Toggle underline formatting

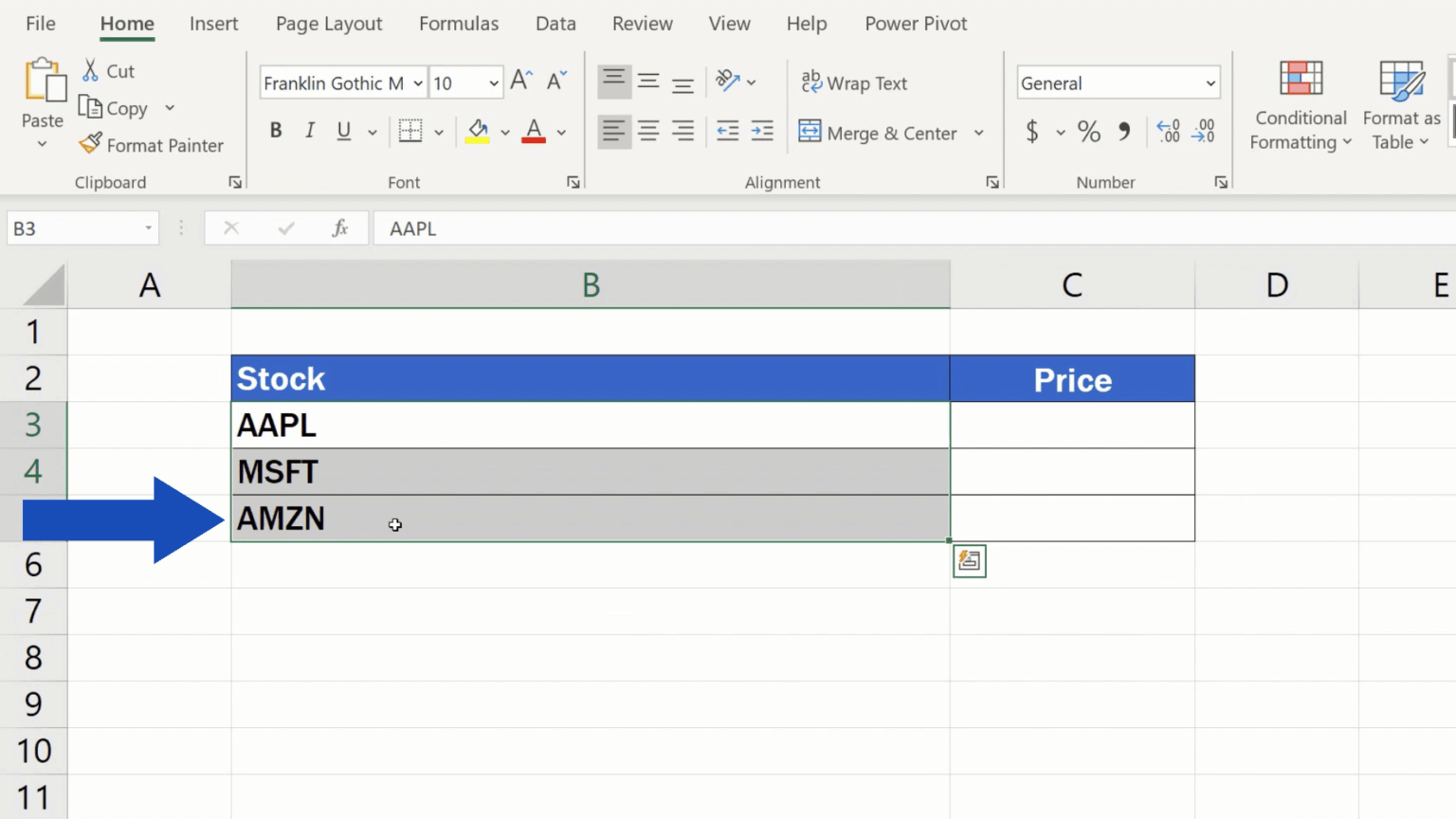(x=344, y=131)
